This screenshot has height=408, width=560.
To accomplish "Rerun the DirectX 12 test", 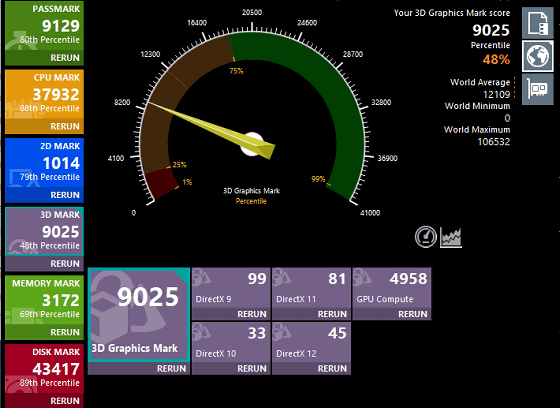I will click(x=332, y=369).
